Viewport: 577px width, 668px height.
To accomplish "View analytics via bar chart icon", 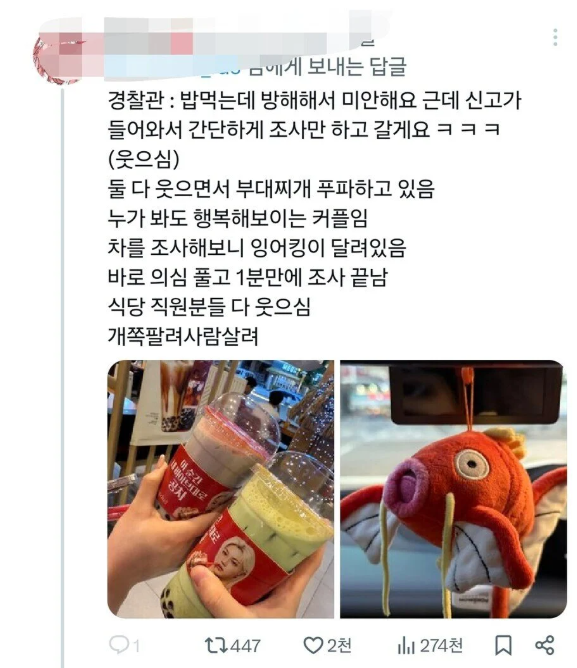I will point(406,645).
